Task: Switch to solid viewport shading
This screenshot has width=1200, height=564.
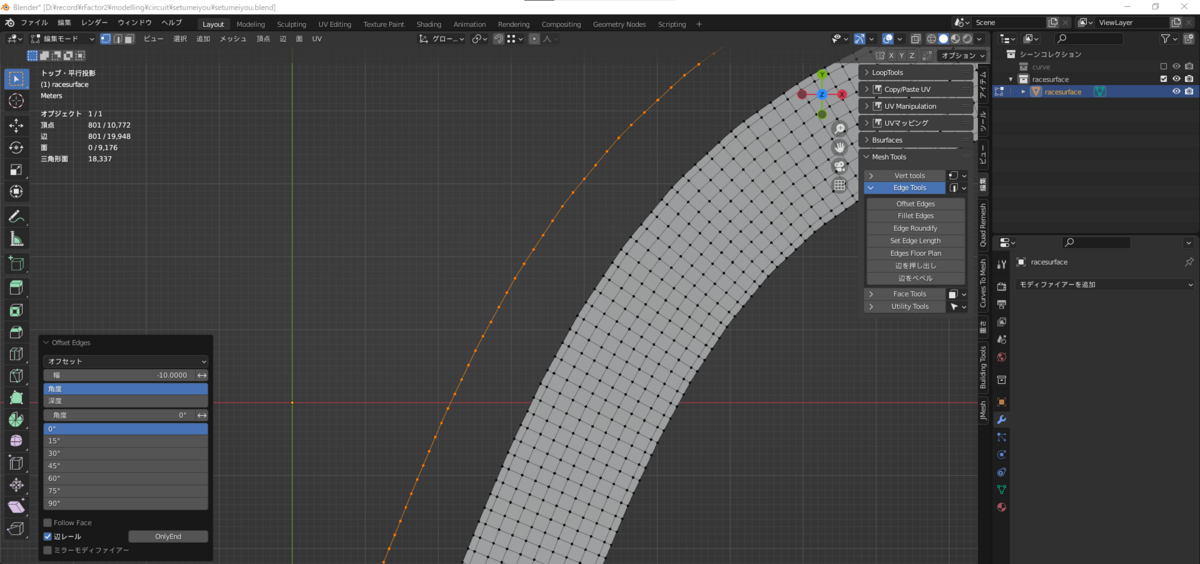Action: (x=942, y=39)
